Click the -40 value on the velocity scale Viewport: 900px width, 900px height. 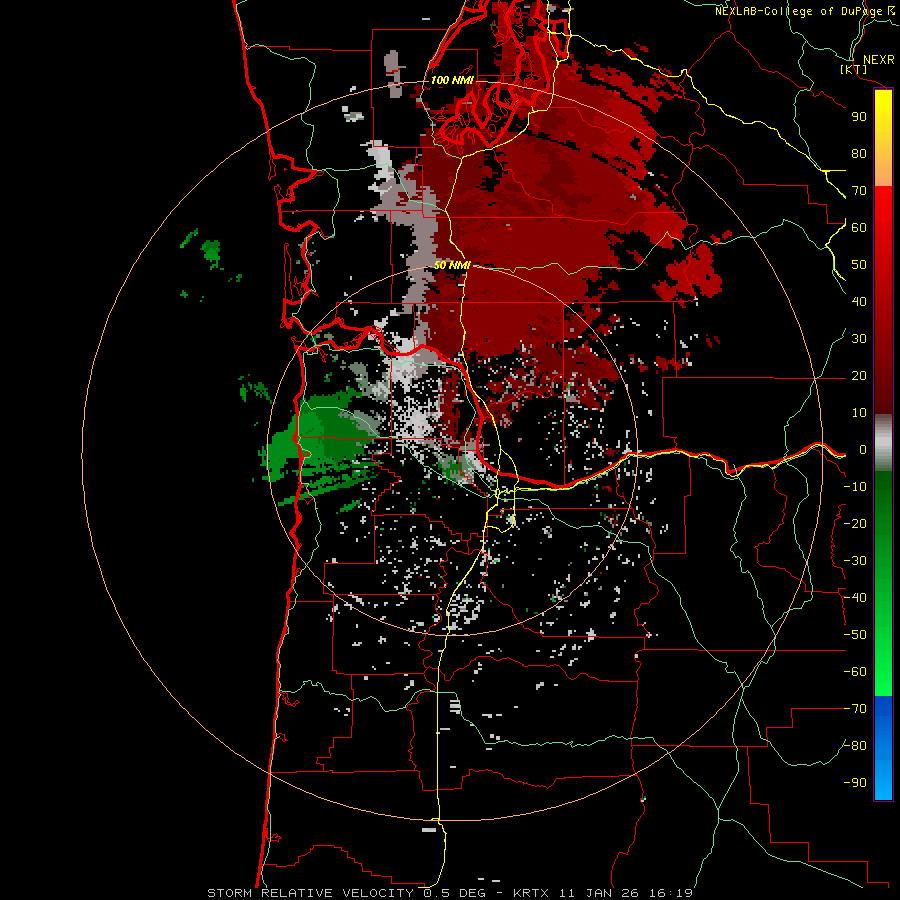pos(855,598)
